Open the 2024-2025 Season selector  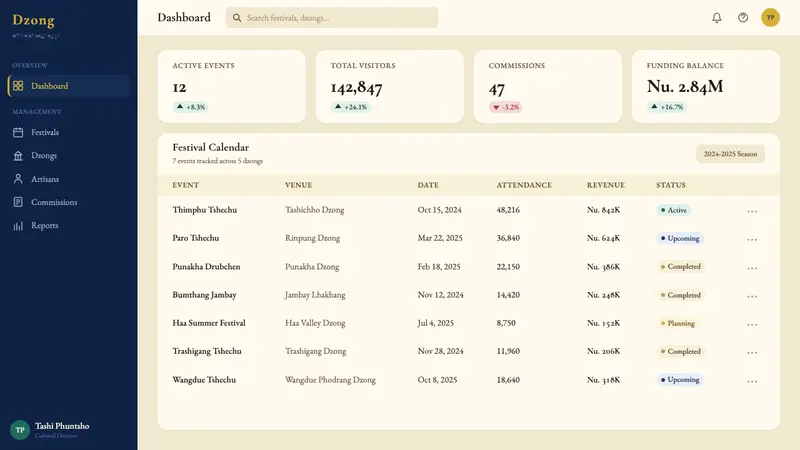(730, 154)
